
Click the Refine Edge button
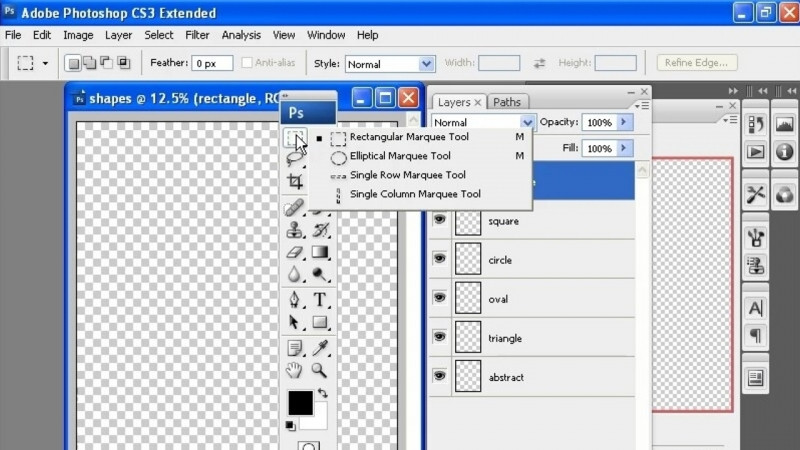coord(696,63)
